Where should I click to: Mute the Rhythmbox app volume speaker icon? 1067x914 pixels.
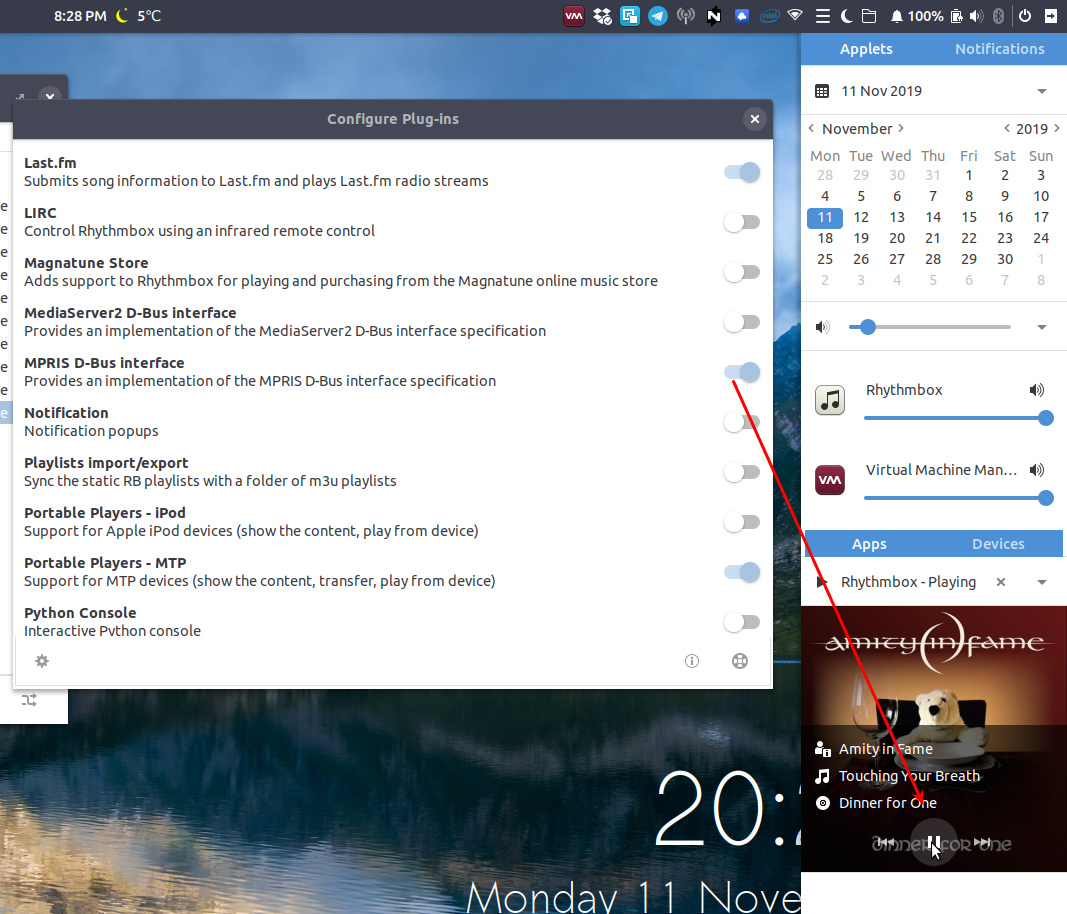click(1036, 390)
